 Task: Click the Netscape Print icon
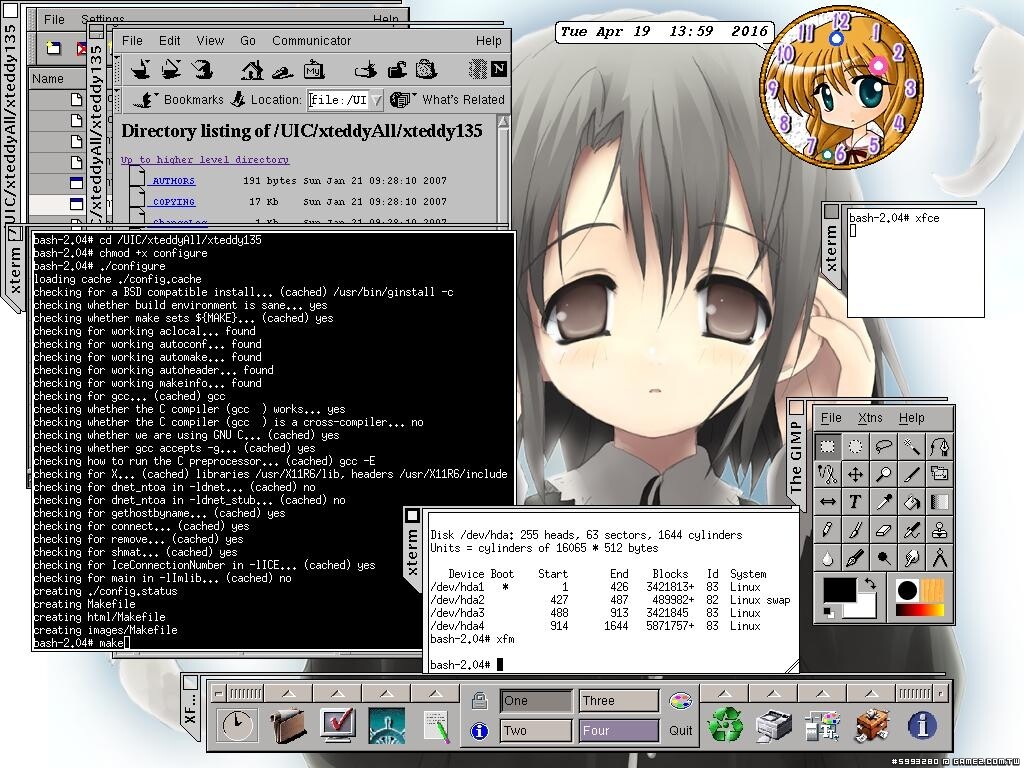pyautogui.click(x=367, y=70)
